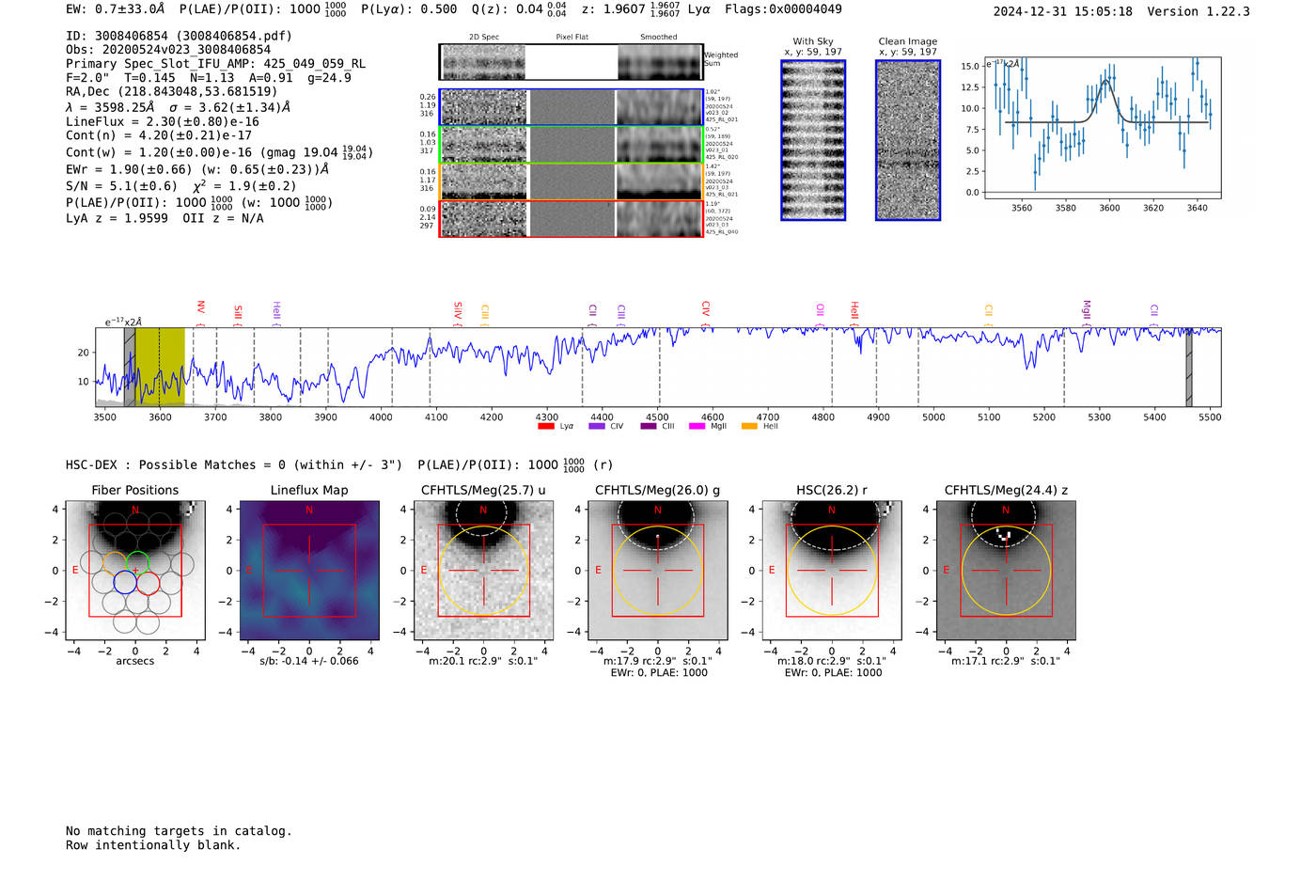Click the 2024-12-31 15:05:18 timestamp

1062,11
